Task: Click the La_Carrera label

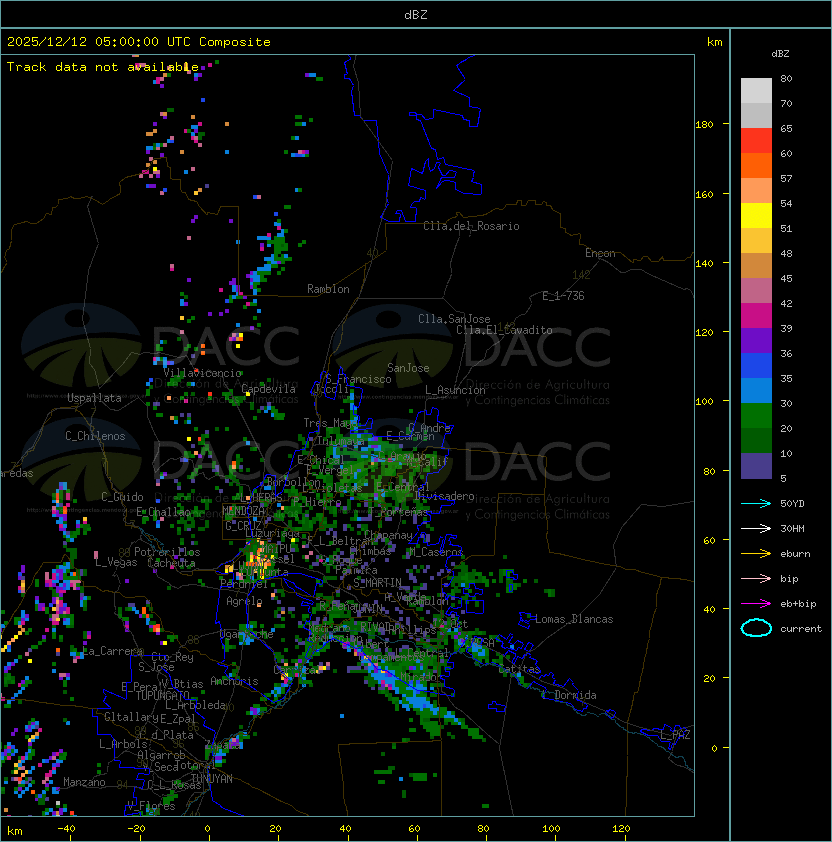Action: (112, 651)
